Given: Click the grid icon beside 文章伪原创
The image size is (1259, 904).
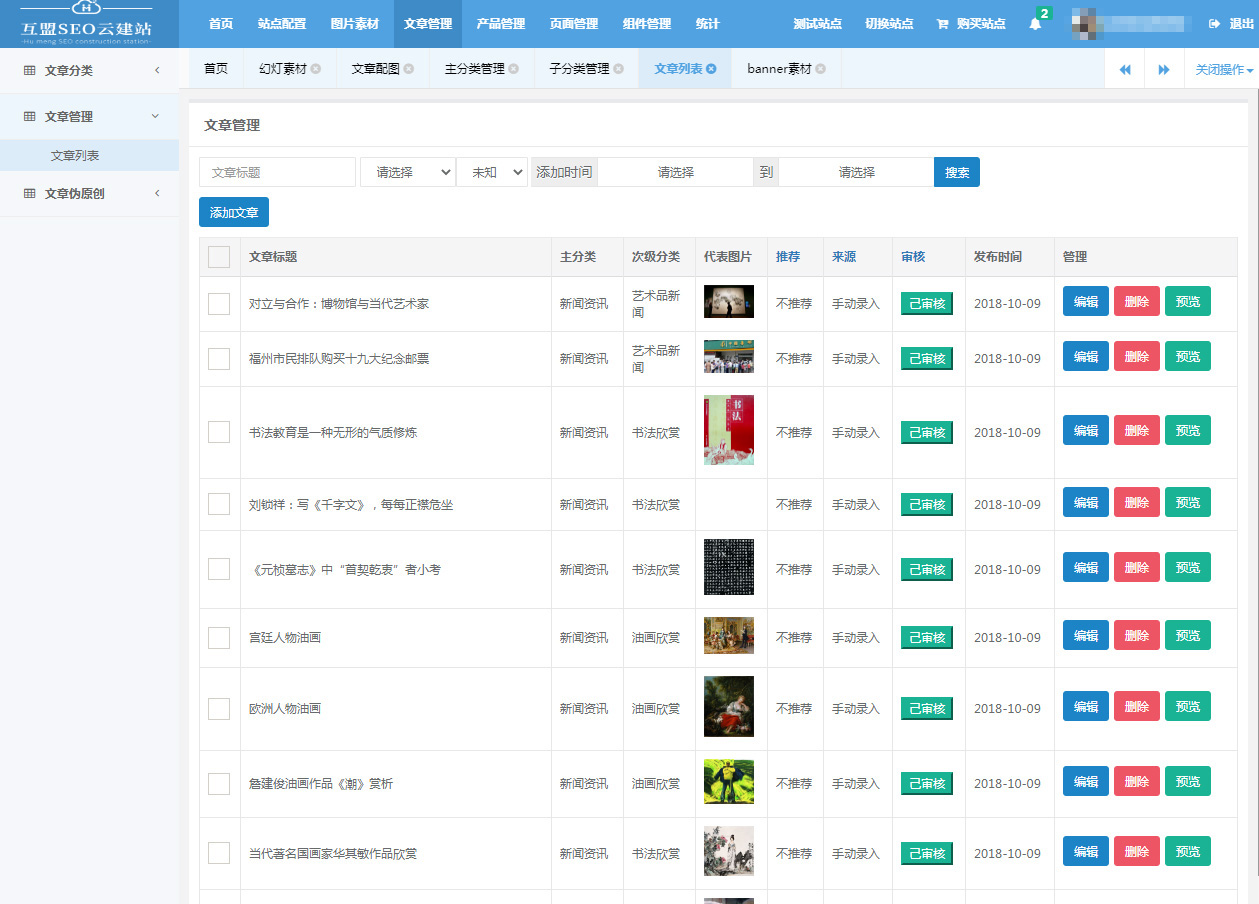Looking at the screenshot, I should tap(30, 194).
